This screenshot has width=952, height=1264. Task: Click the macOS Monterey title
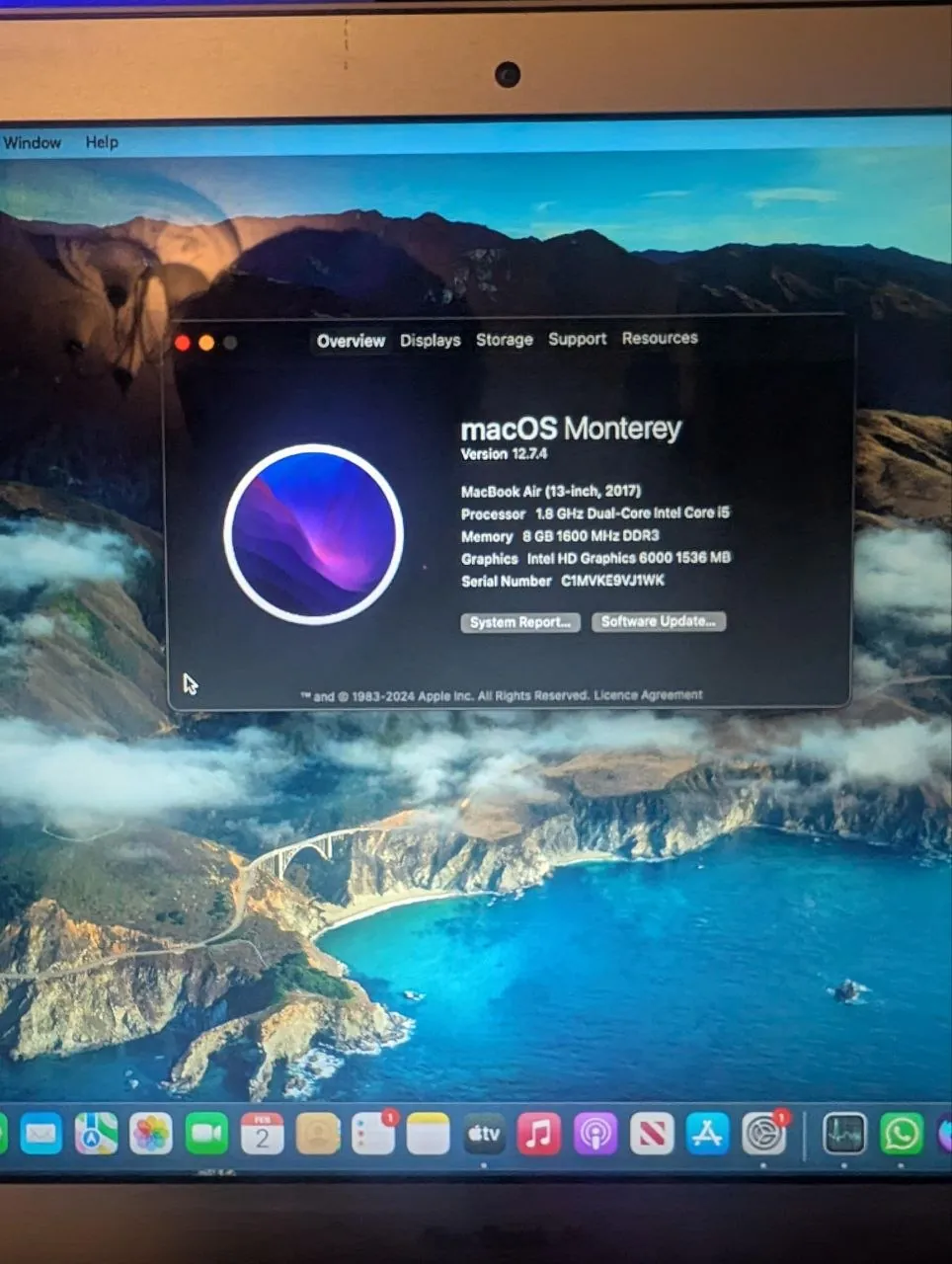pos(571,429)
